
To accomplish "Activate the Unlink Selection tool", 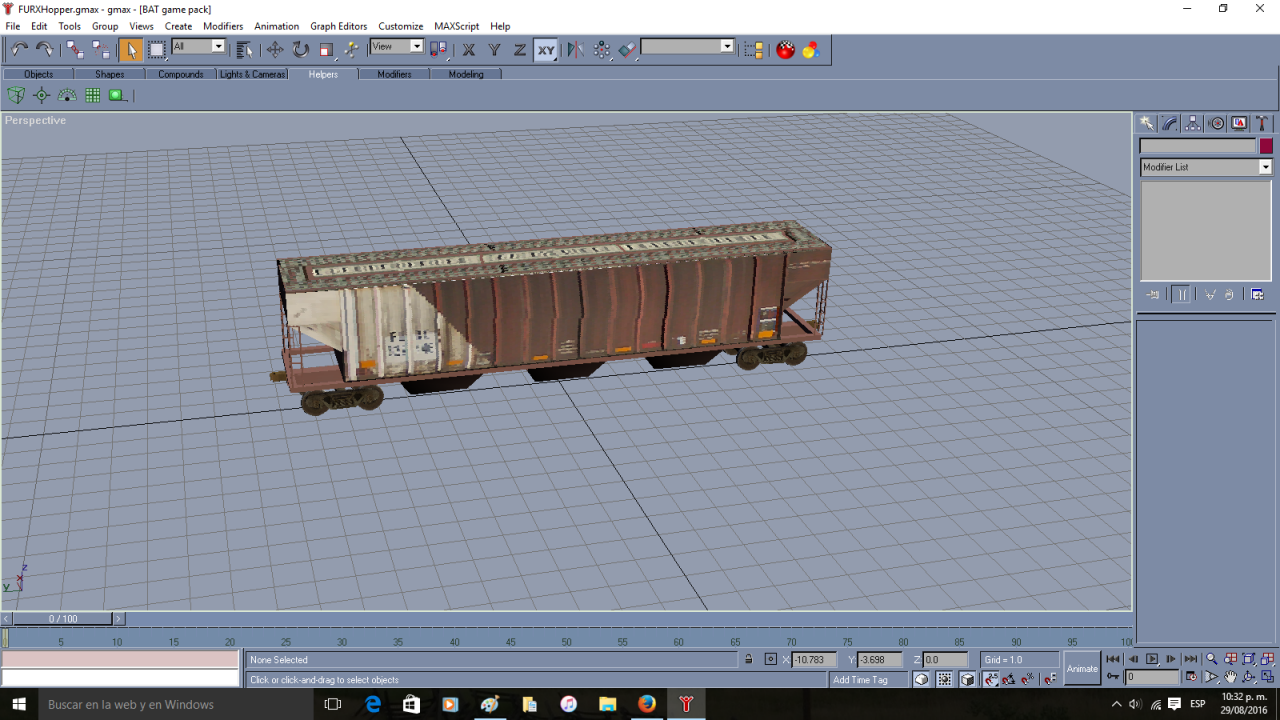I will (101, 49).
